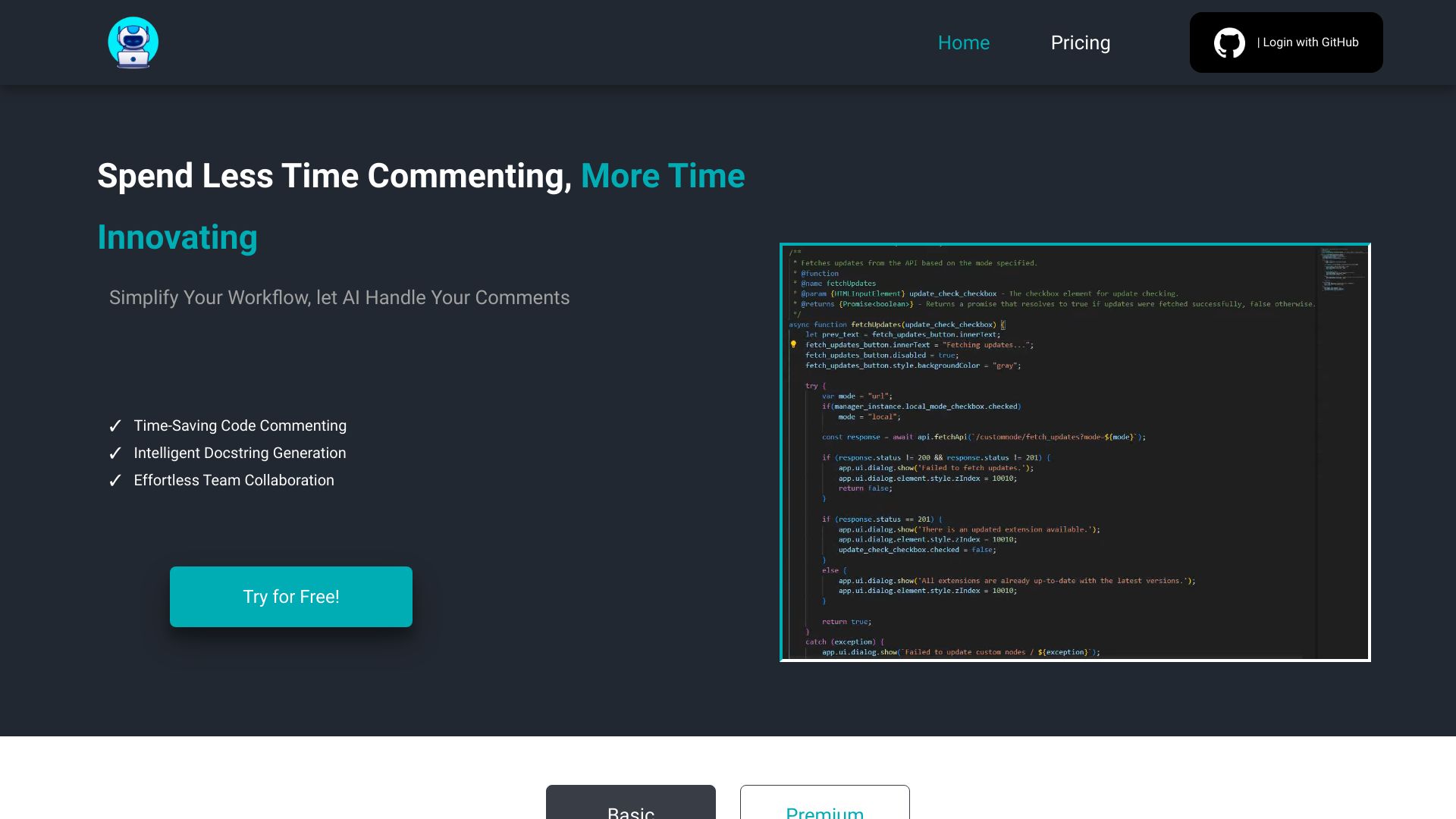
Task: Click the checkmark beside Intelligent Docstring Generation
Action: 116,453
